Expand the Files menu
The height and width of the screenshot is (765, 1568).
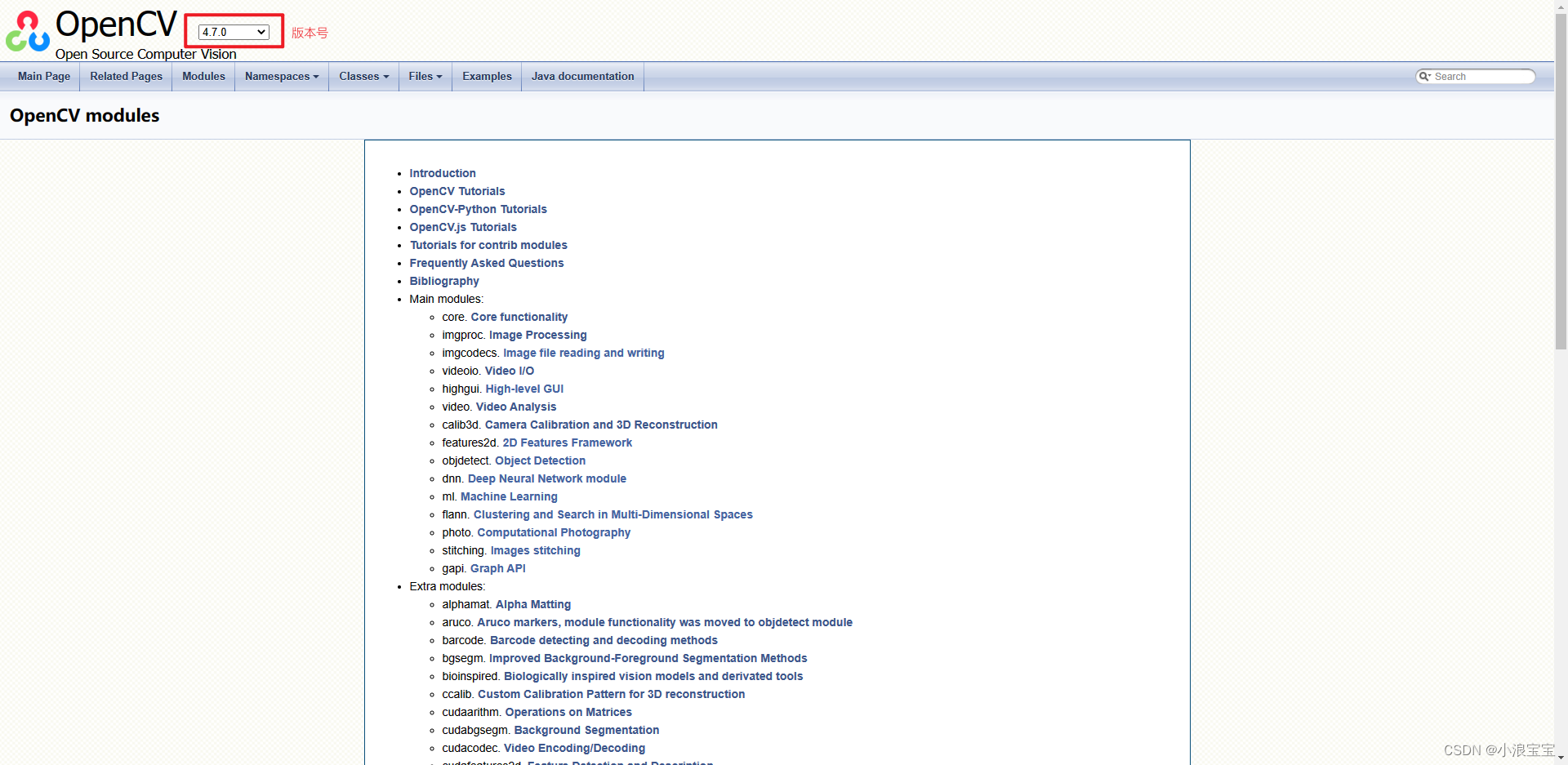[425, 77]
